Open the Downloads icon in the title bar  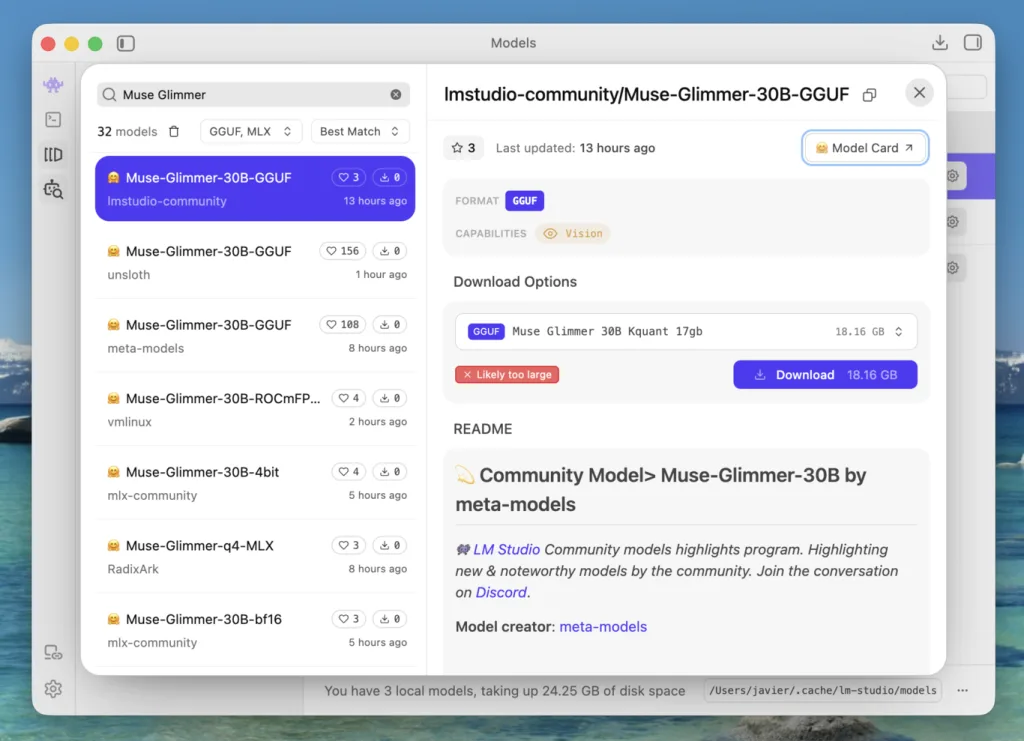[940, 43]
